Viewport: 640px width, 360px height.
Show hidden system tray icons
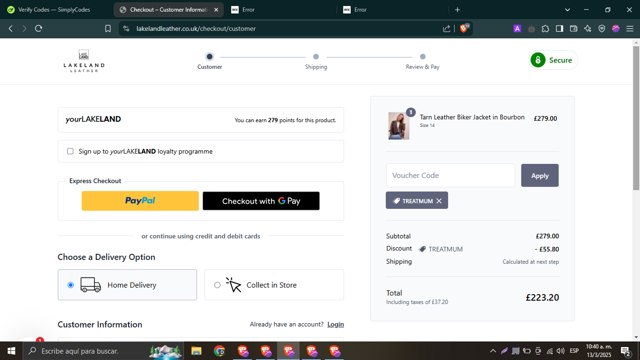click(493, 351)
